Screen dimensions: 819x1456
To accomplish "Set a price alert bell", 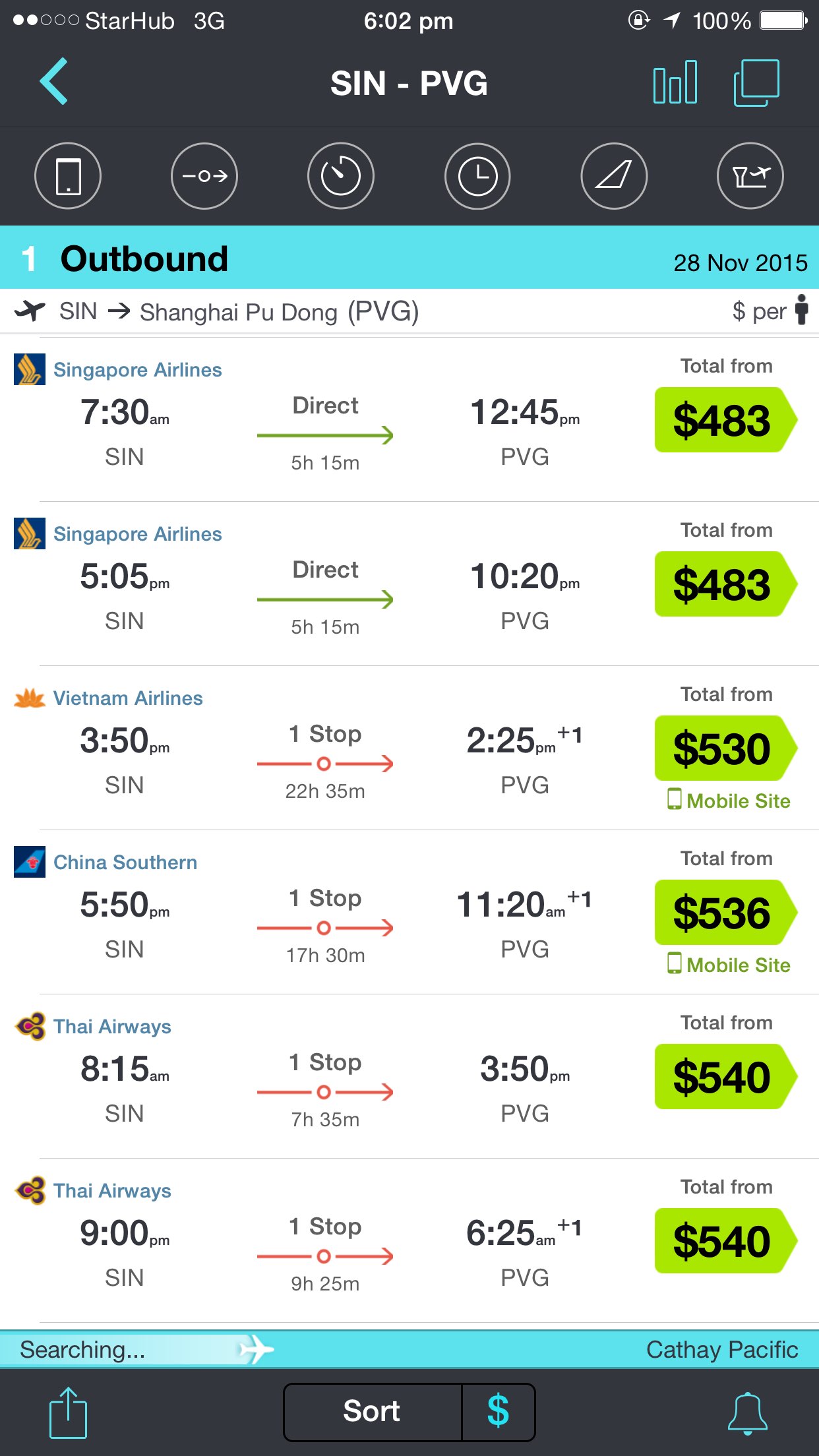I will (x=747, y=1412).
